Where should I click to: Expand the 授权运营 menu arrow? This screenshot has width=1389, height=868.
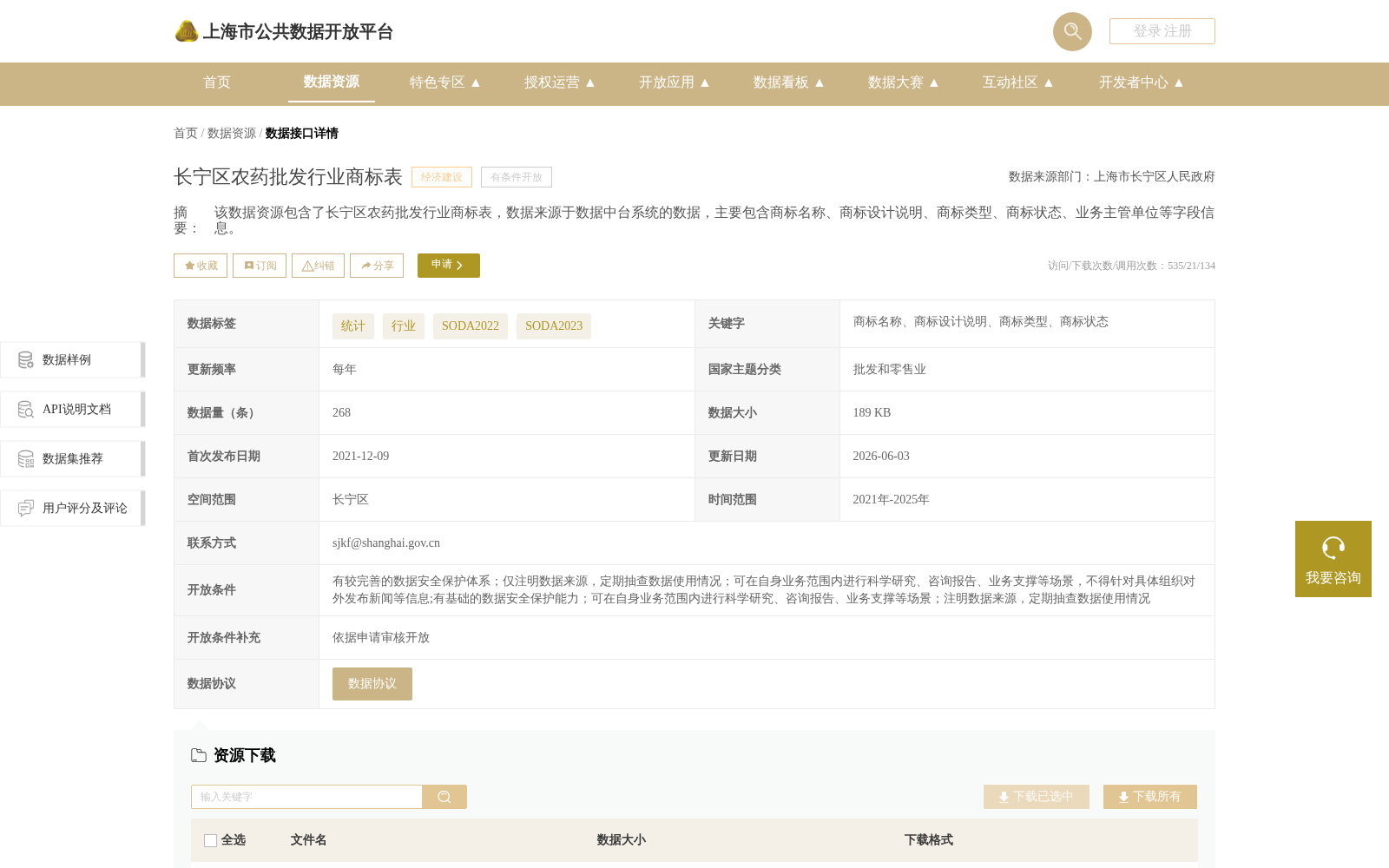click(590, 82)
